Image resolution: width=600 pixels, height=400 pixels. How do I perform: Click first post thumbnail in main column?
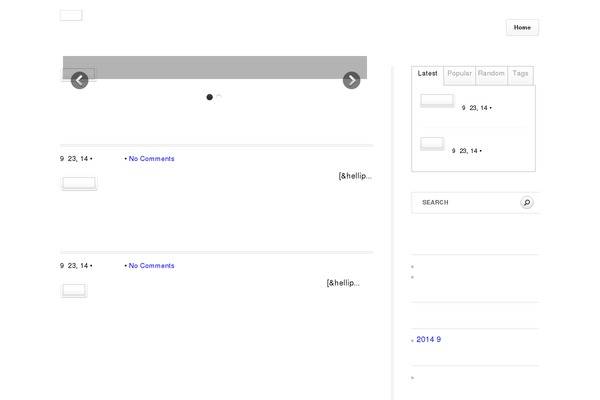coord(79,183)
